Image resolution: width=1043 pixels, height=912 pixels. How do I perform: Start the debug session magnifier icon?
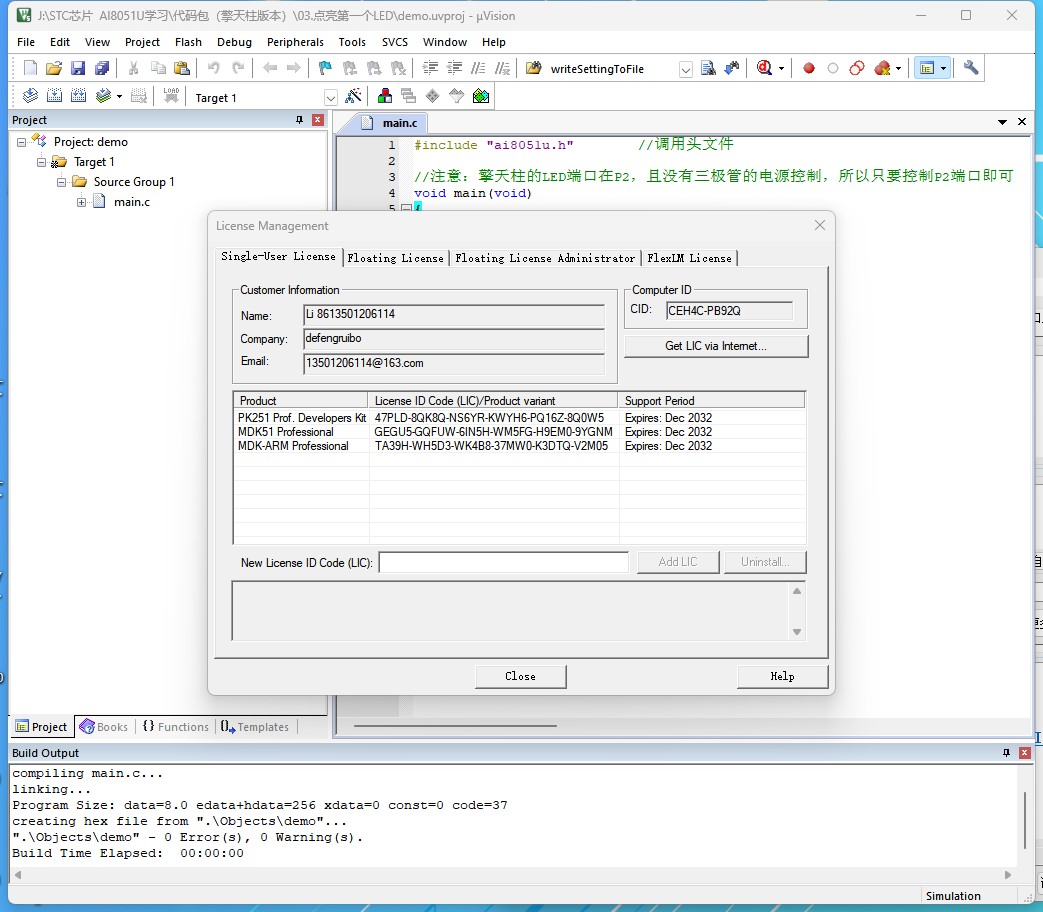(764, 68)
